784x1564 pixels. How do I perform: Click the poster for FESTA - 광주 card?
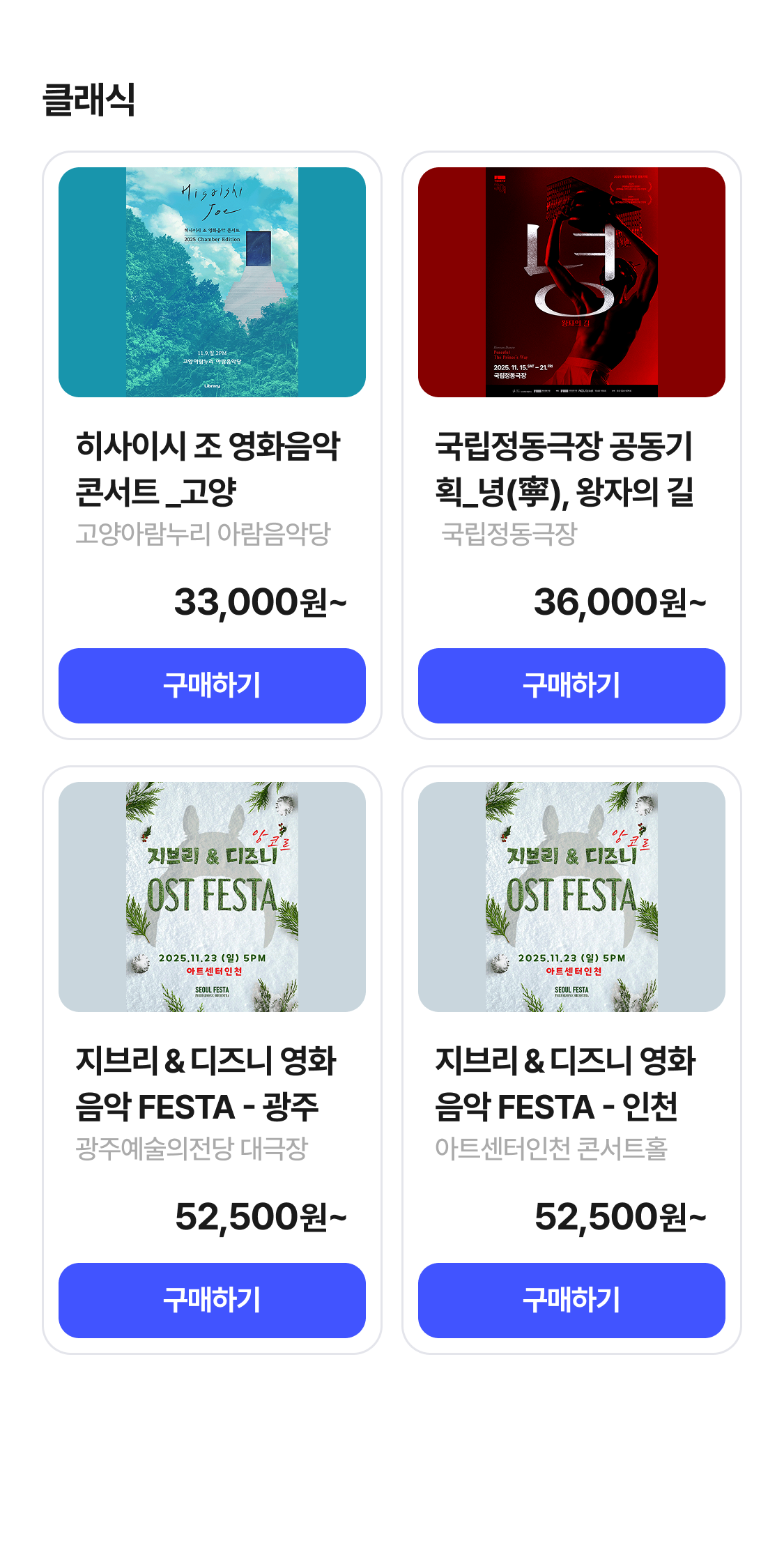point(212,897)
